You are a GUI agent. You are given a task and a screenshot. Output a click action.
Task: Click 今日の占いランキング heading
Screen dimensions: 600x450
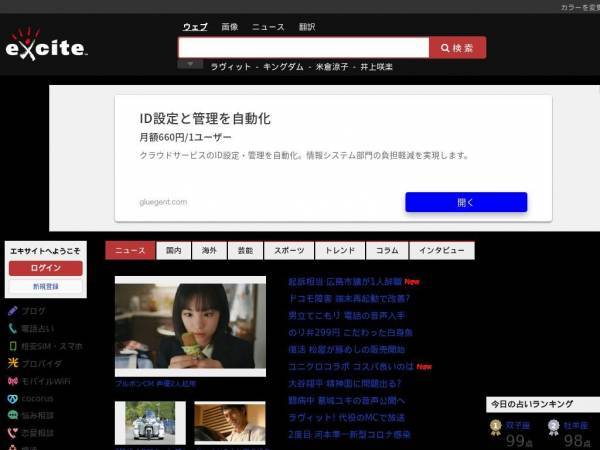(x=532, y=404)
